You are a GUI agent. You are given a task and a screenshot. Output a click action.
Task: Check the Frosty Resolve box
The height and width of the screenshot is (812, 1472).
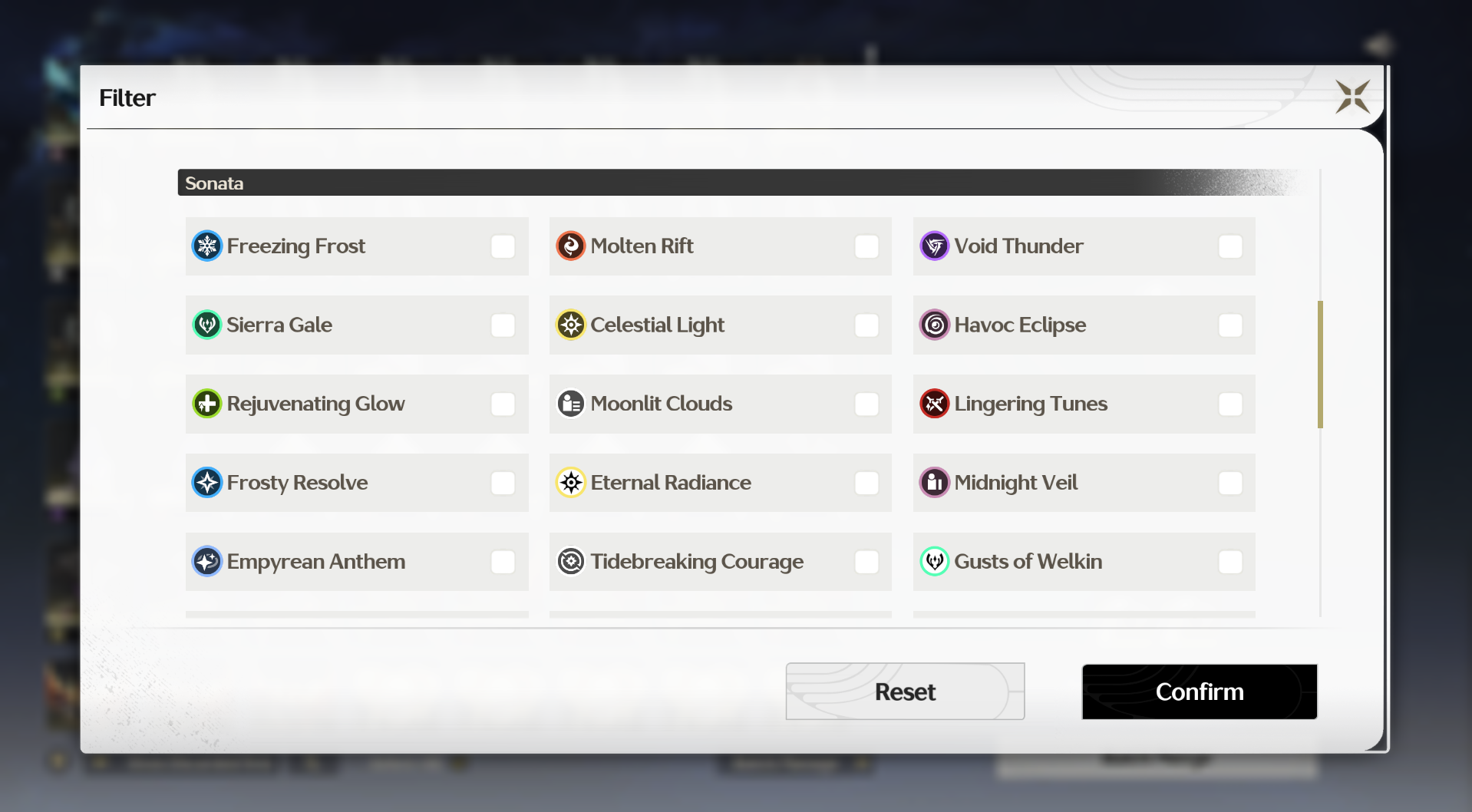(503, 484)
